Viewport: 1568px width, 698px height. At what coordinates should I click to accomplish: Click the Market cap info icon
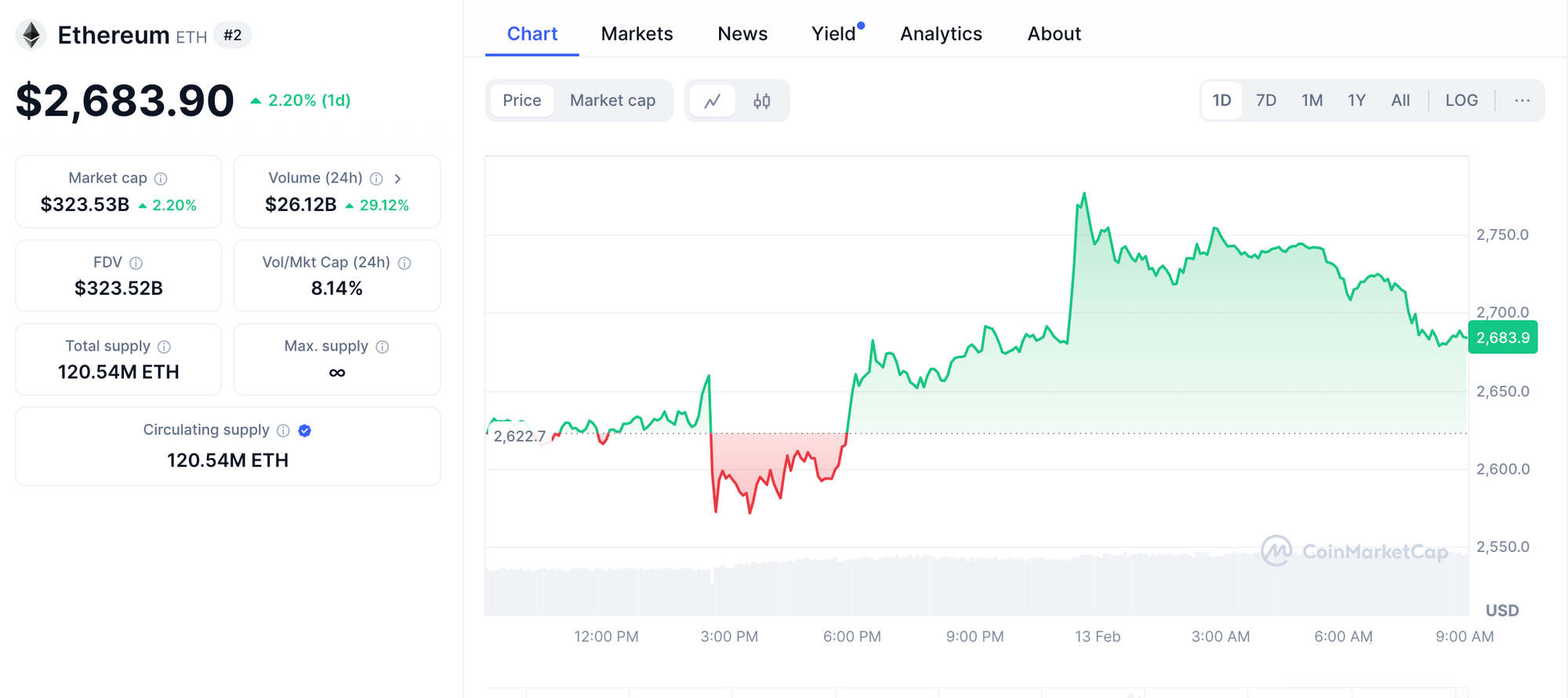click(x=161, y=179)
